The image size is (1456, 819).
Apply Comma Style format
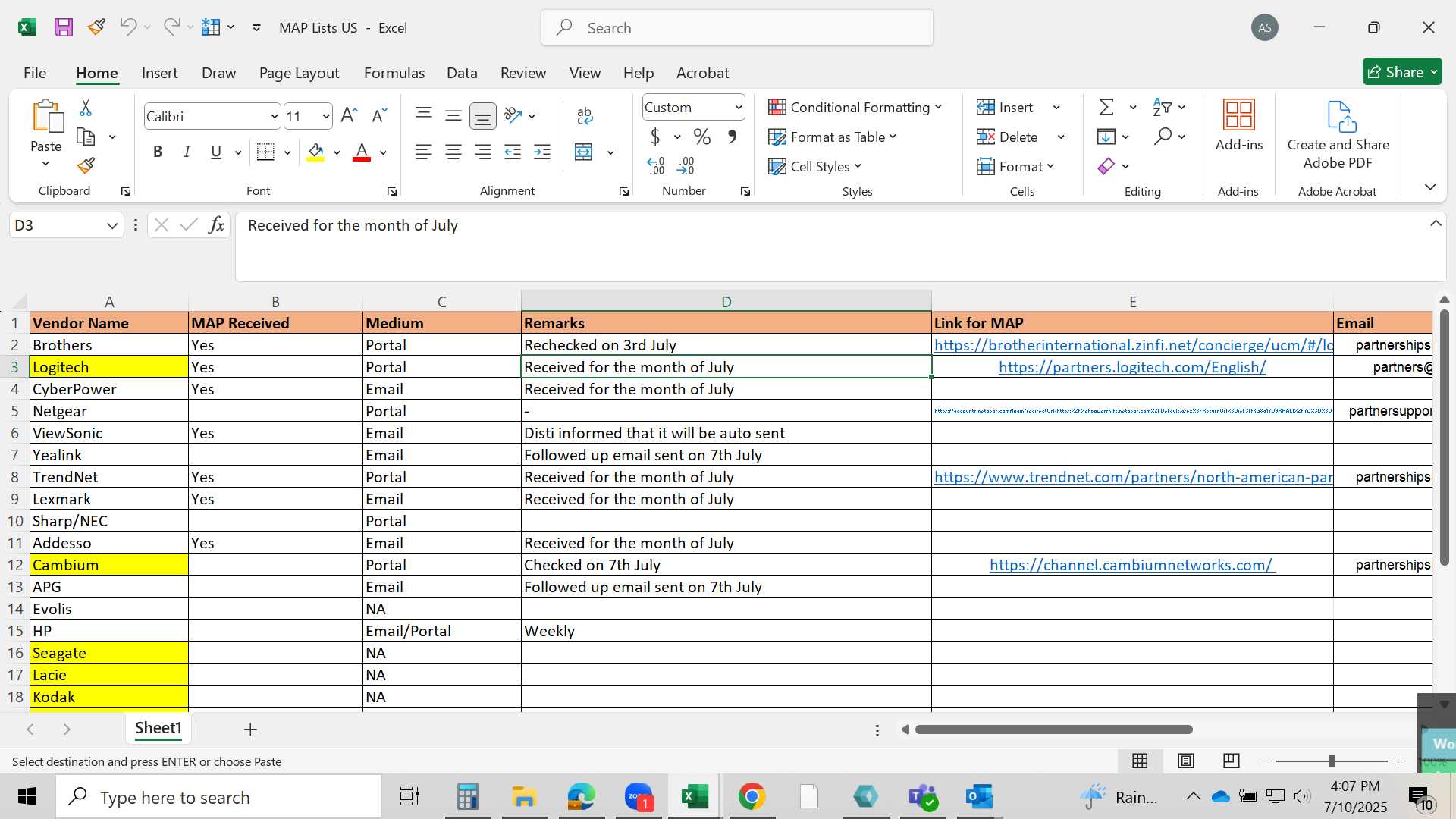pyautogui.click(x=732, y=136)
